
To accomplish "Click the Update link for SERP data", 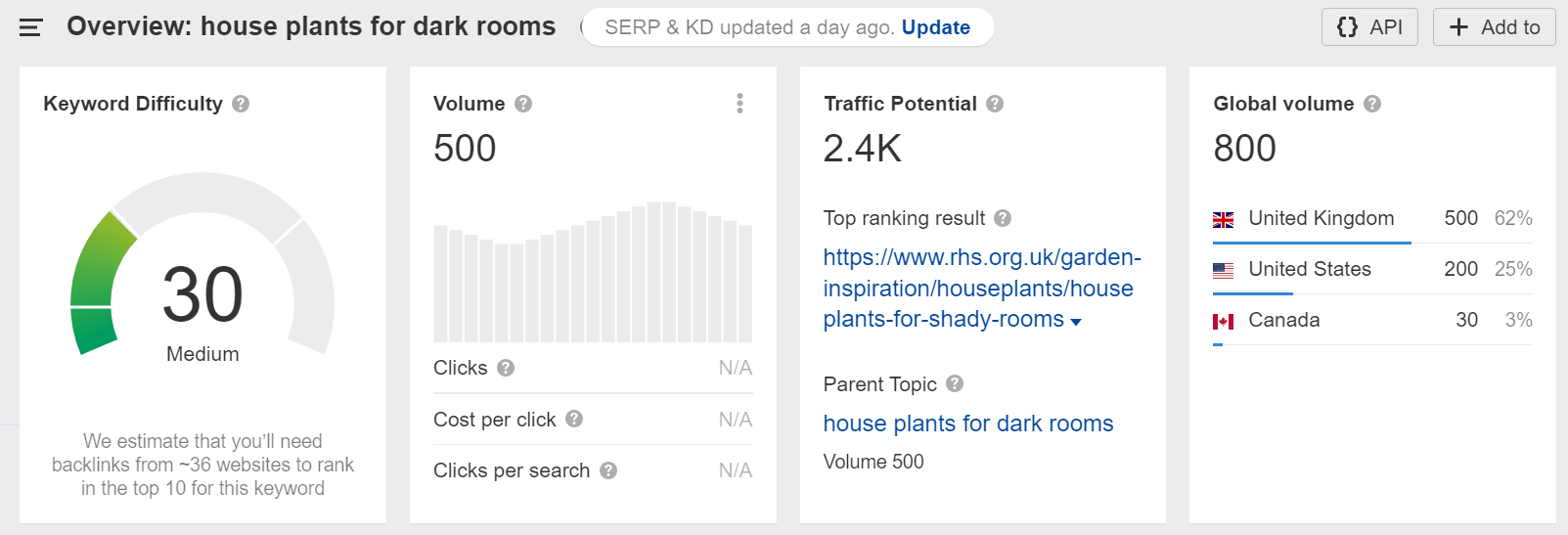I will 936,27.
